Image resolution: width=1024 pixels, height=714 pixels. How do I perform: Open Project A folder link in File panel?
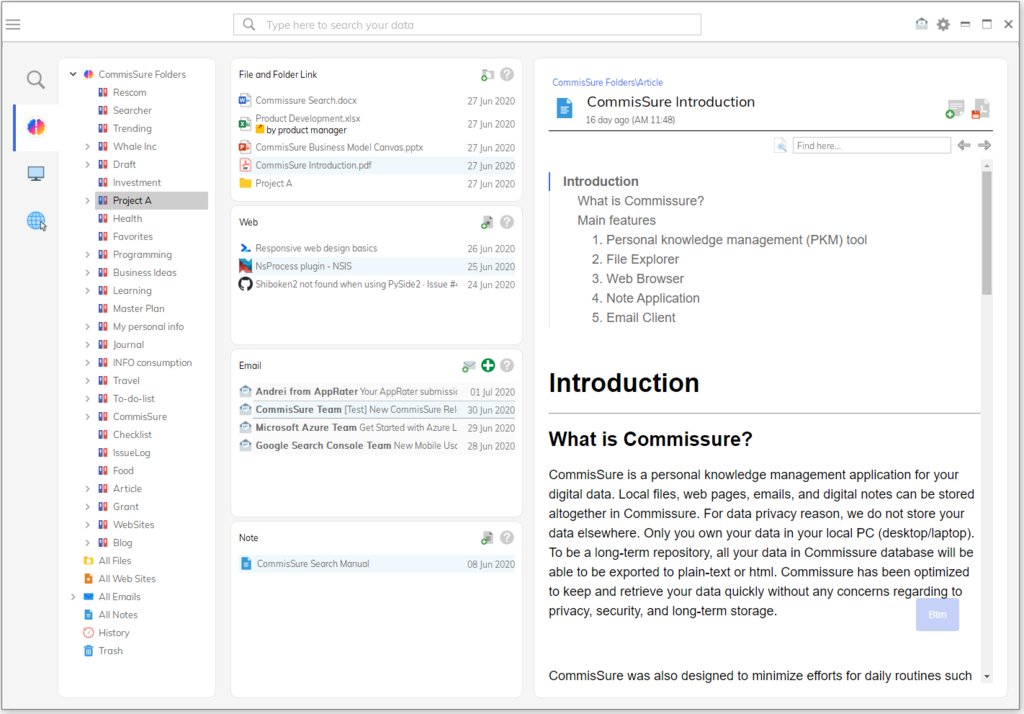click(x=274, y=184)
